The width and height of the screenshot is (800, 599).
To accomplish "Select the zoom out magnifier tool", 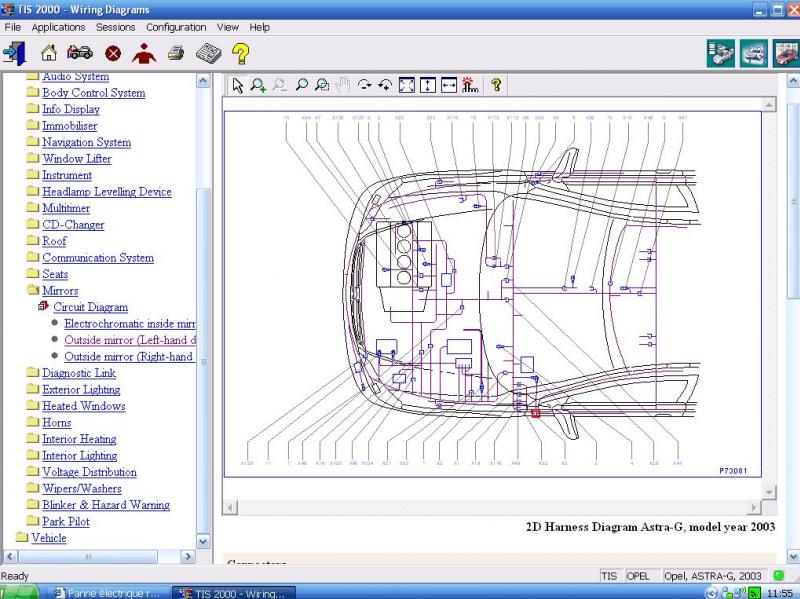I will [280, 85].
